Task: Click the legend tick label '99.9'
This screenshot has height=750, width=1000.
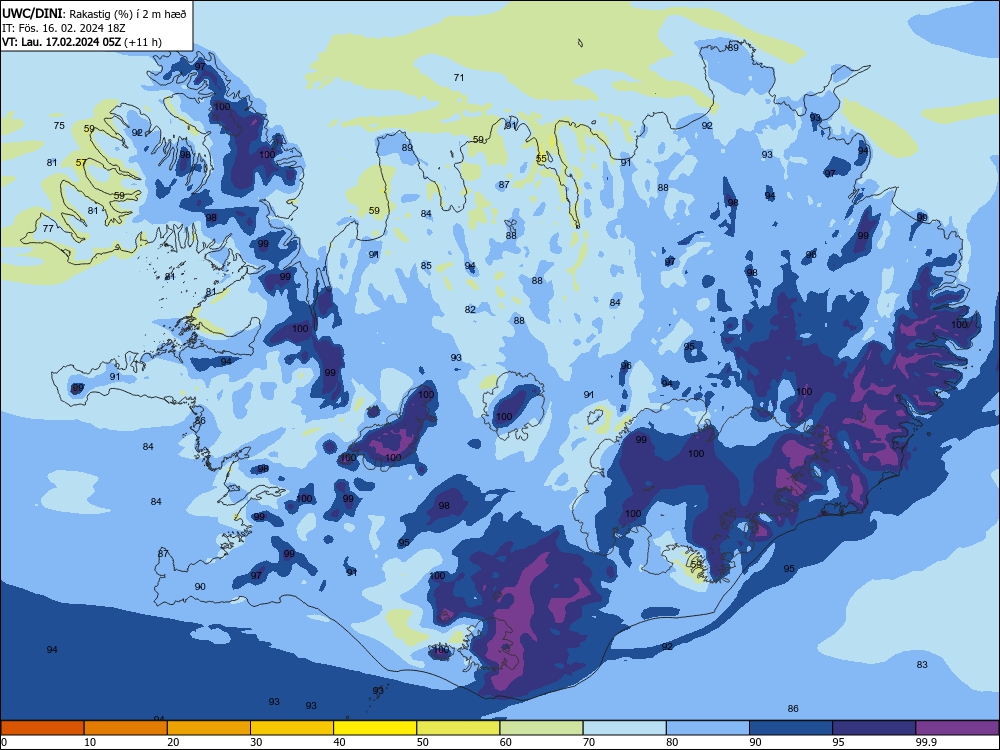Action: click(x=926, y=742)
